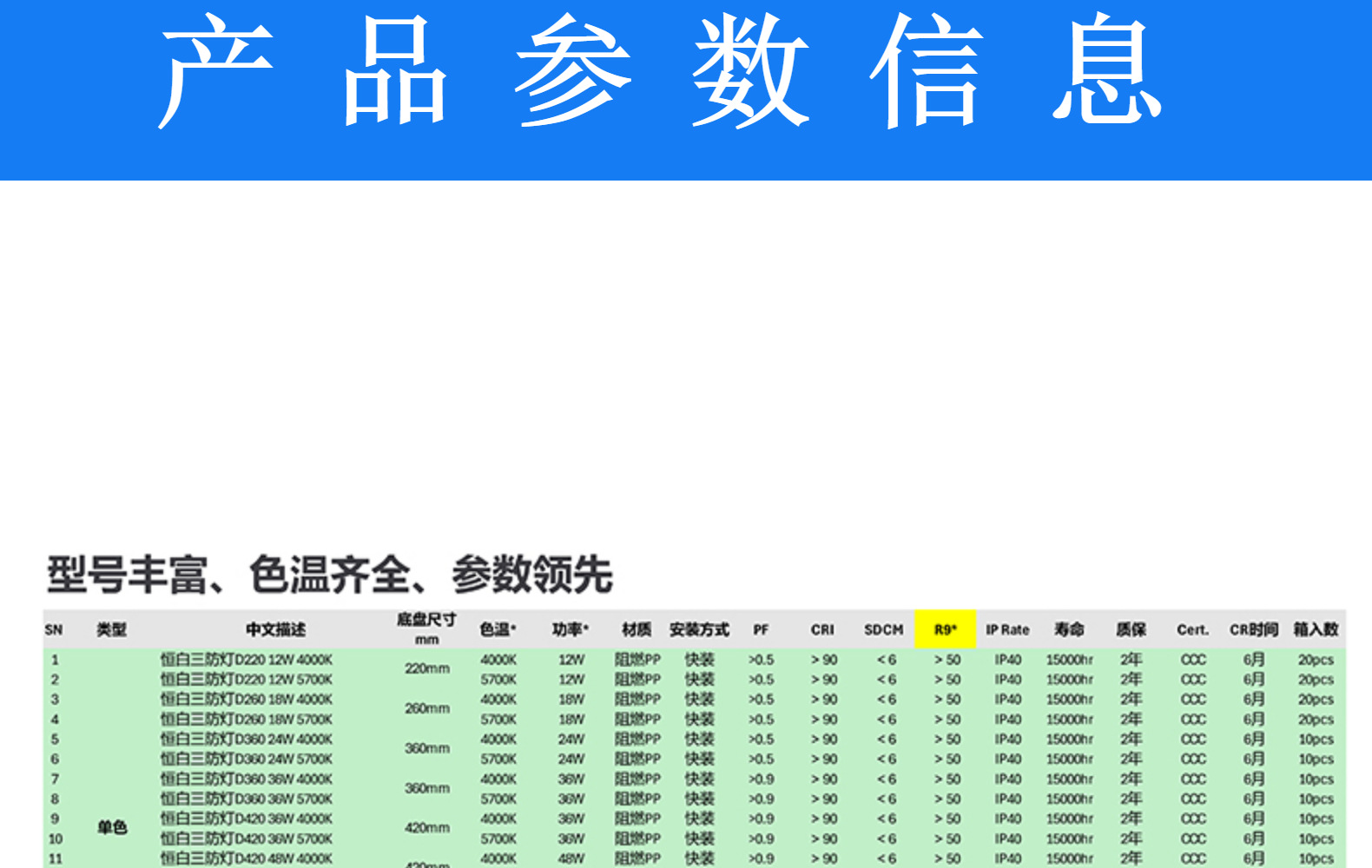Click the yellow-highlighted R9* header
Viewport: 1372px width, 868px height.
[946, 629]
